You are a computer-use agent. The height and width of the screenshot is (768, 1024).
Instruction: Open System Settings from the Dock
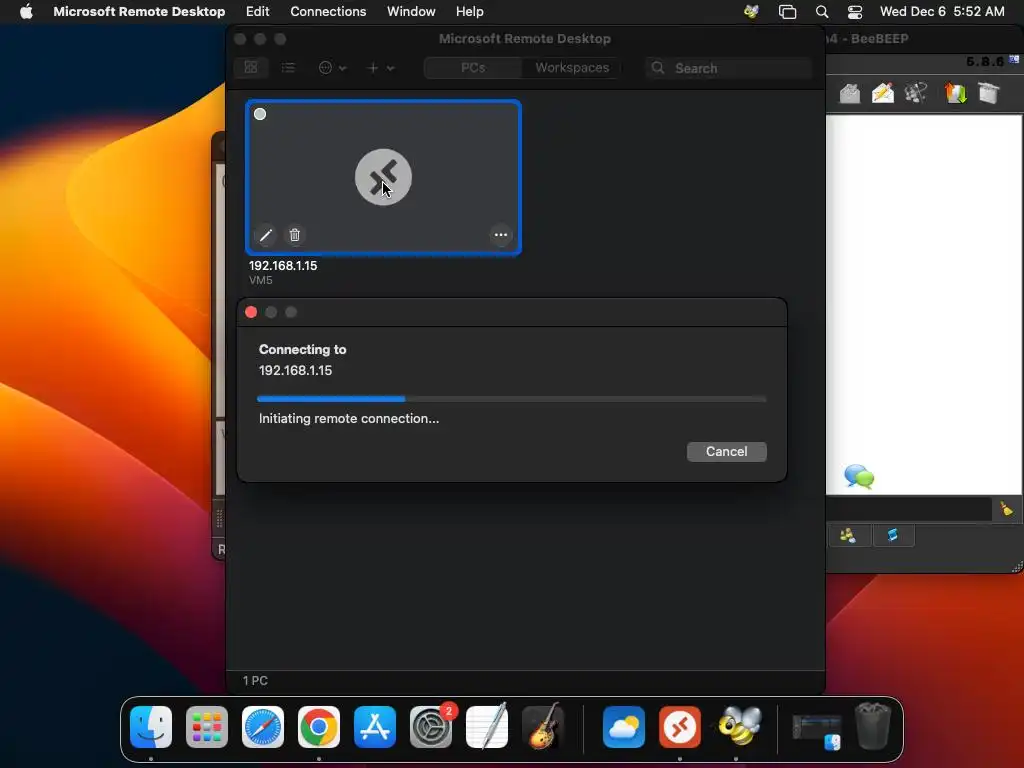click(431, 727)
